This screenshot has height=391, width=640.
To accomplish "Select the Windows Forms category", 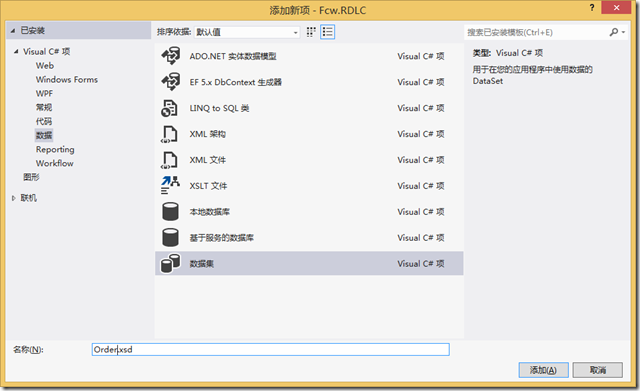I will [67, 79].
